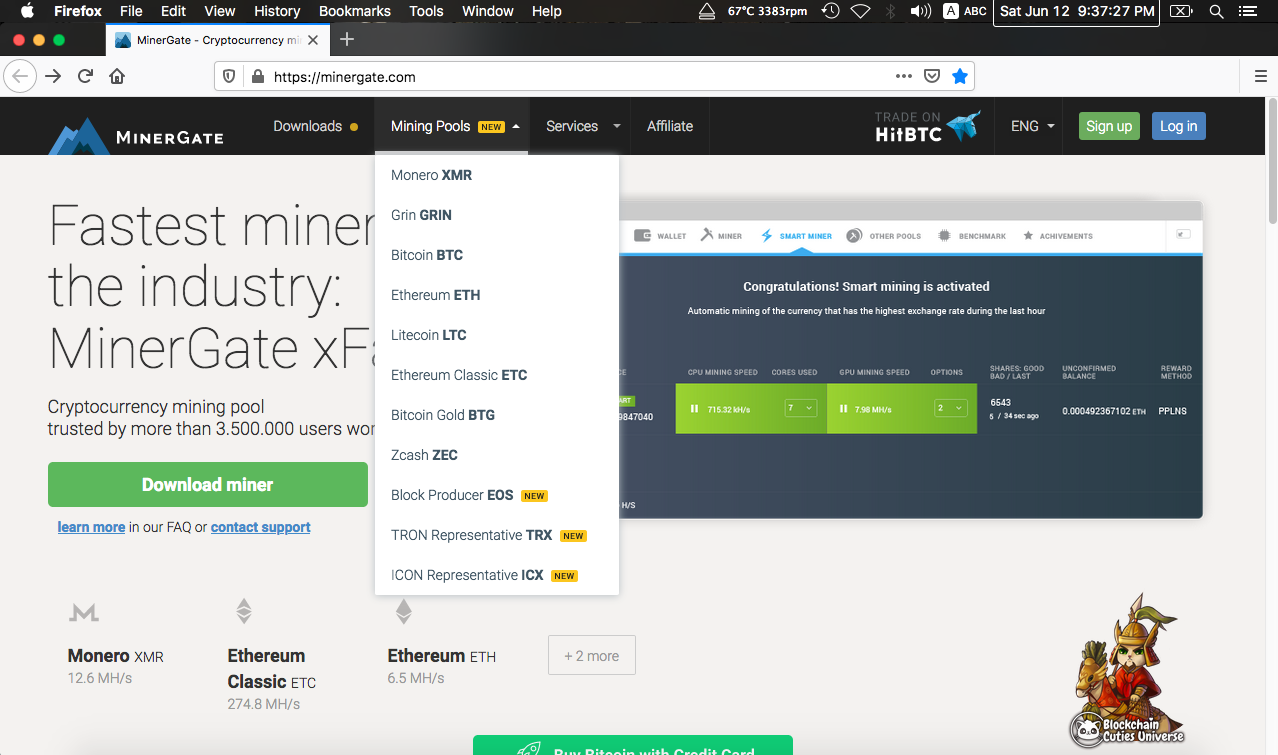
Task: Select Ethereum ETH mining pool
Action: (497, 295)
